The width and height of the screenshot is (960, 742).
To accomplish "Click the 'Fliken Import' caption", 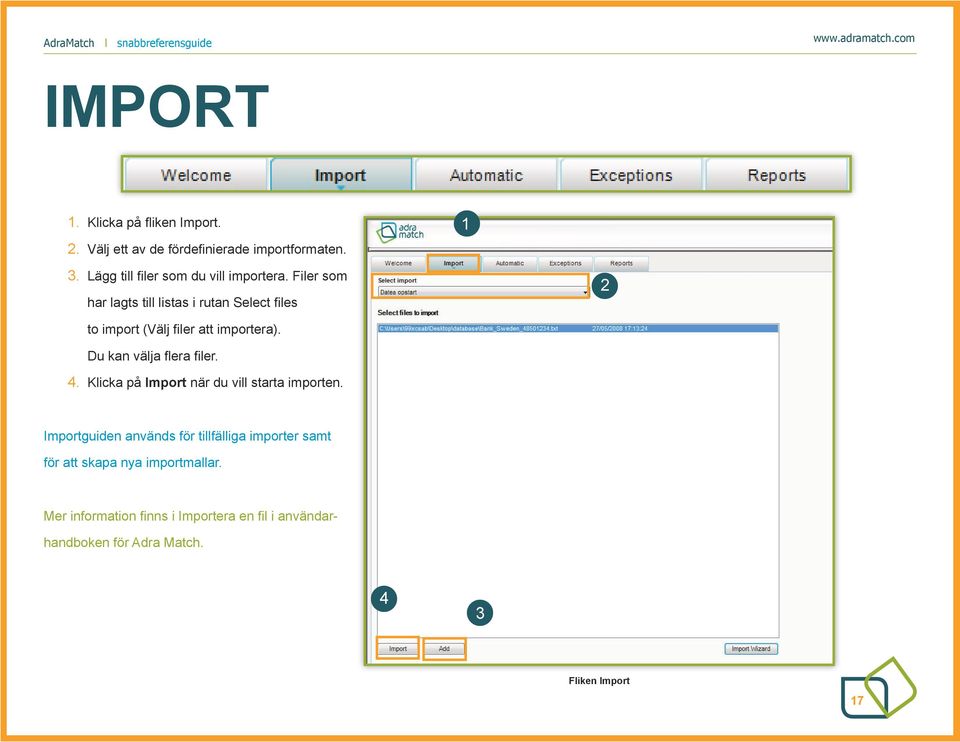I will (x=599, y=681).
